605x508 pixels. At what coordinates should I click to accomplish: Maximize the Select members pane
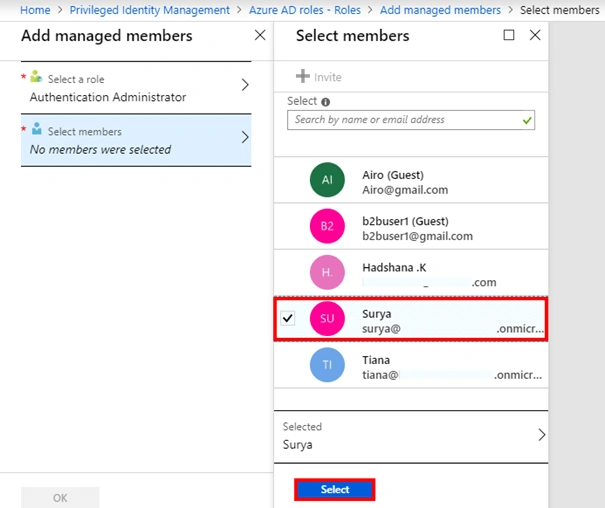(509, 35)
